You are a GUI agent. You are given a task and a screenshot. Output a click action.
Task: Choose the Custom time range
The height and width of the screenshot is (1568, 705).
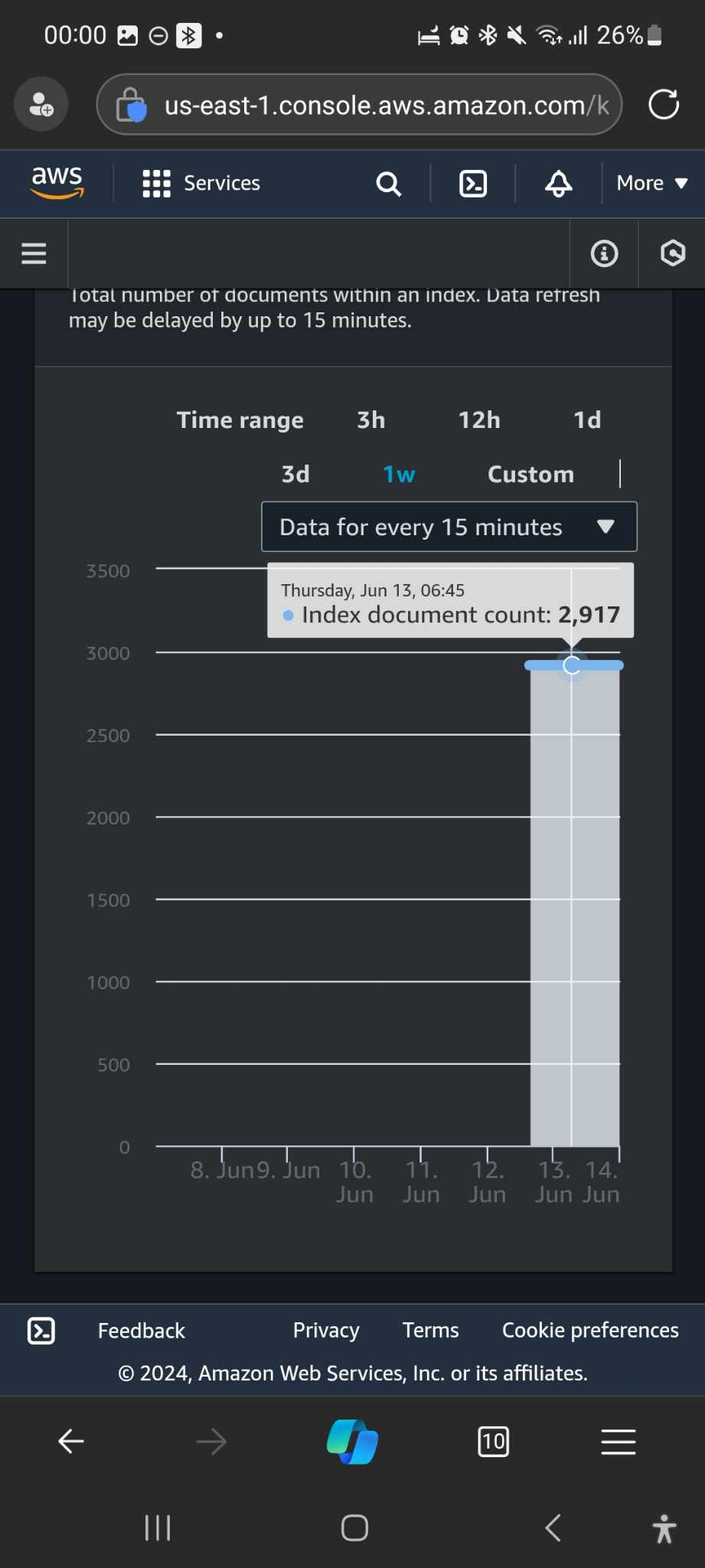pos(530,475)
